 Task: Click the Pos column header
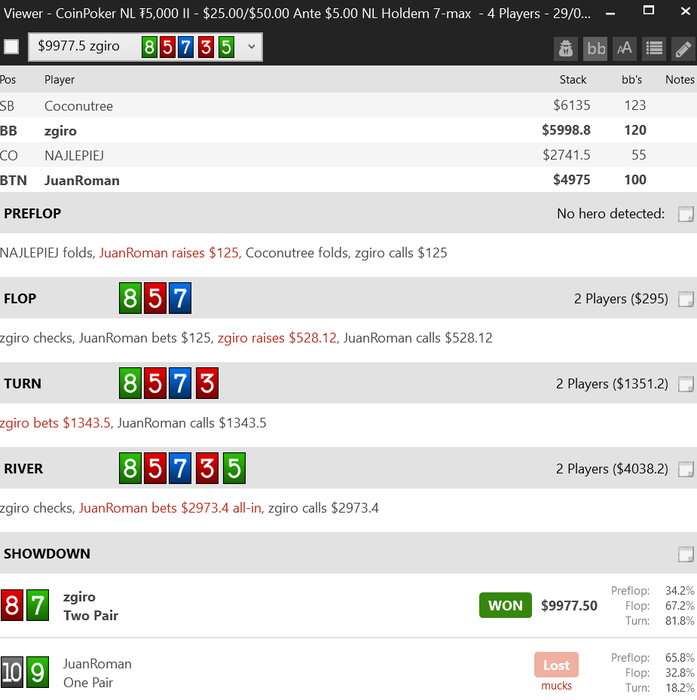click(8, 79)
